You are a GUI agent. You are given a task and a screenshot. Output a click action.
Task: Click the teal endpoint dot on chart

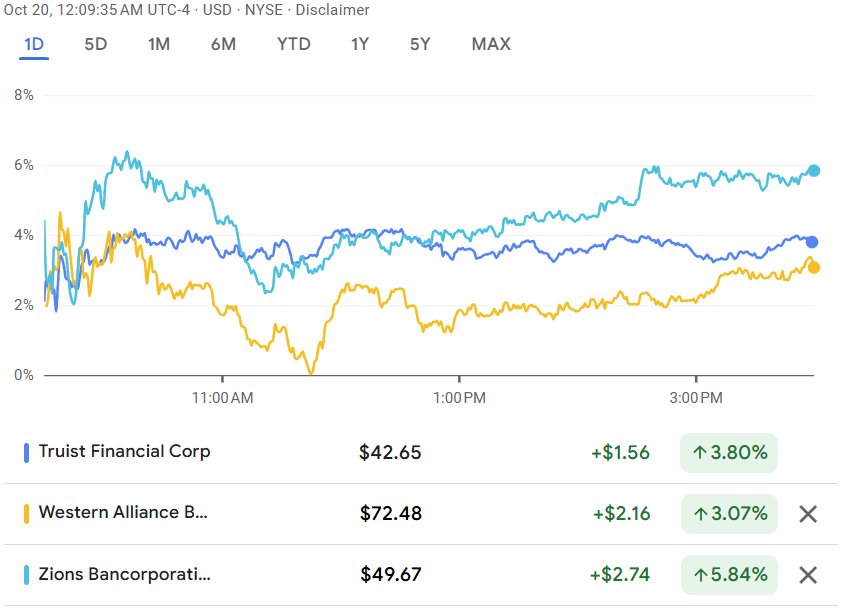(814, 171)
